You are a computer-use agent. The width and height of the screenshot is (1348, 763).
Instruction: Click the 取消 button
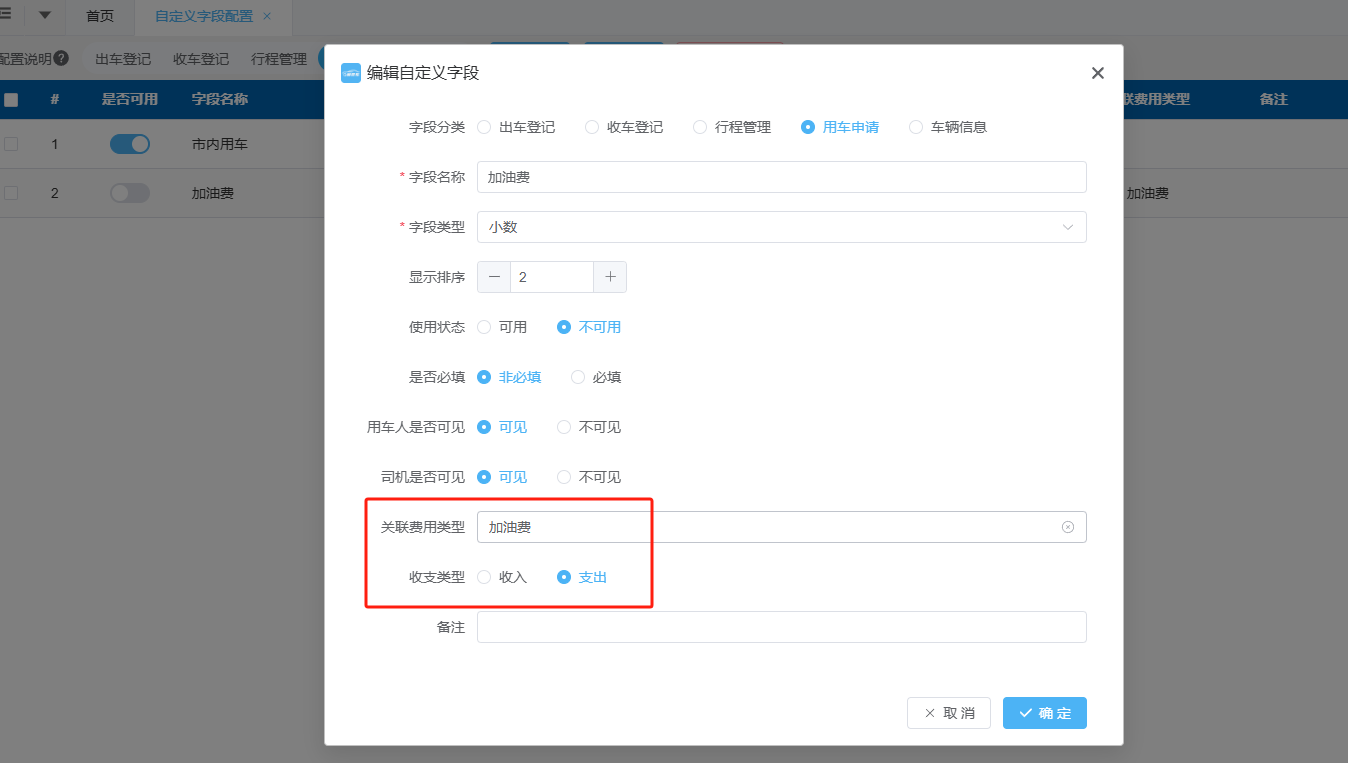pos(948,713)
